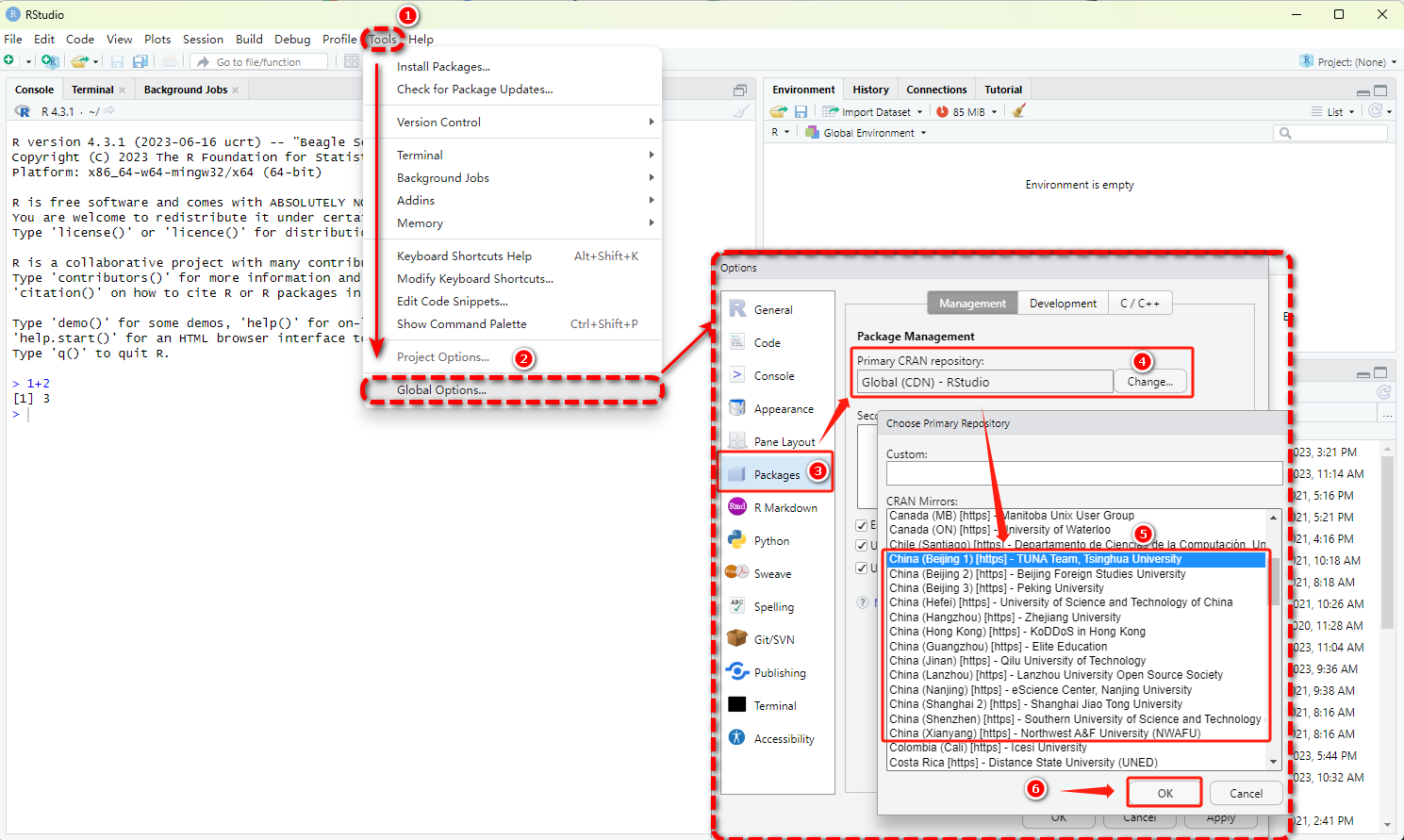1404x840 pixels.
Task: Switch to the C / C++ tab
Action: coord(1140,303)
